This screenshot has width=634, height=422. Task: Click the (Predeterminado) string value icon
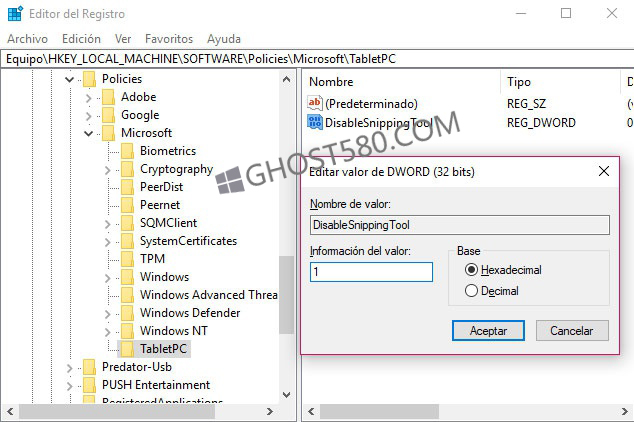pyautogui.click(x=315, y=103)
